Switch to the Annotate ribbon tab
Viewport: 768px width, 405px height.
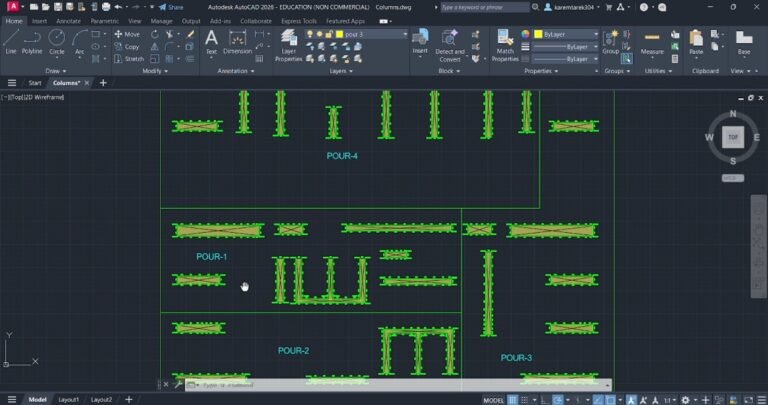69,21
